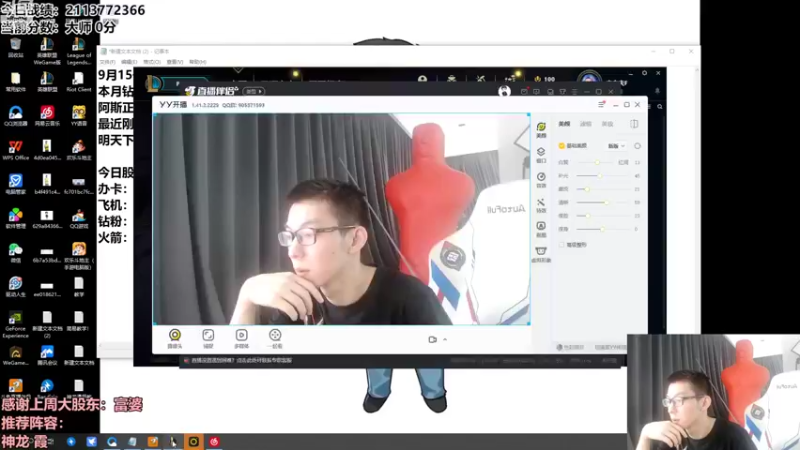Switch to the 美颜 tab
800x450 pixels.
tap(564, 124)
